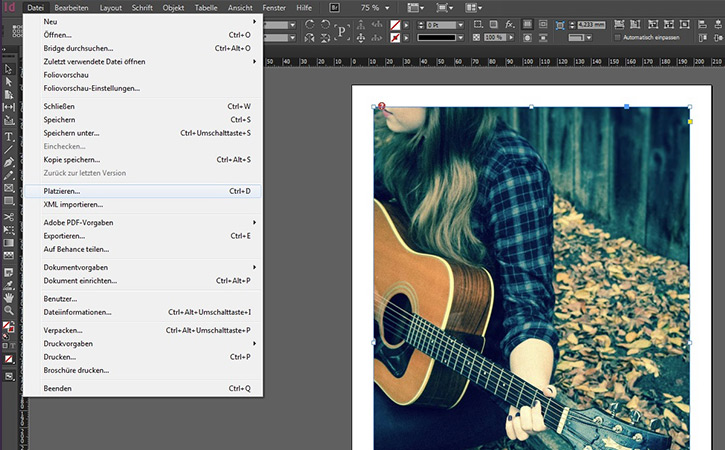This screenshot has width=725, height=450.
Task: Select the Pen tool
Action: coord(8,162)
